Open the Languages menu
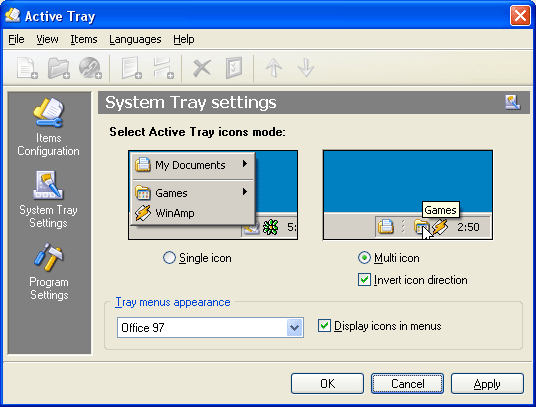Viewport: 536px width, 407px height. click(135, 39)
